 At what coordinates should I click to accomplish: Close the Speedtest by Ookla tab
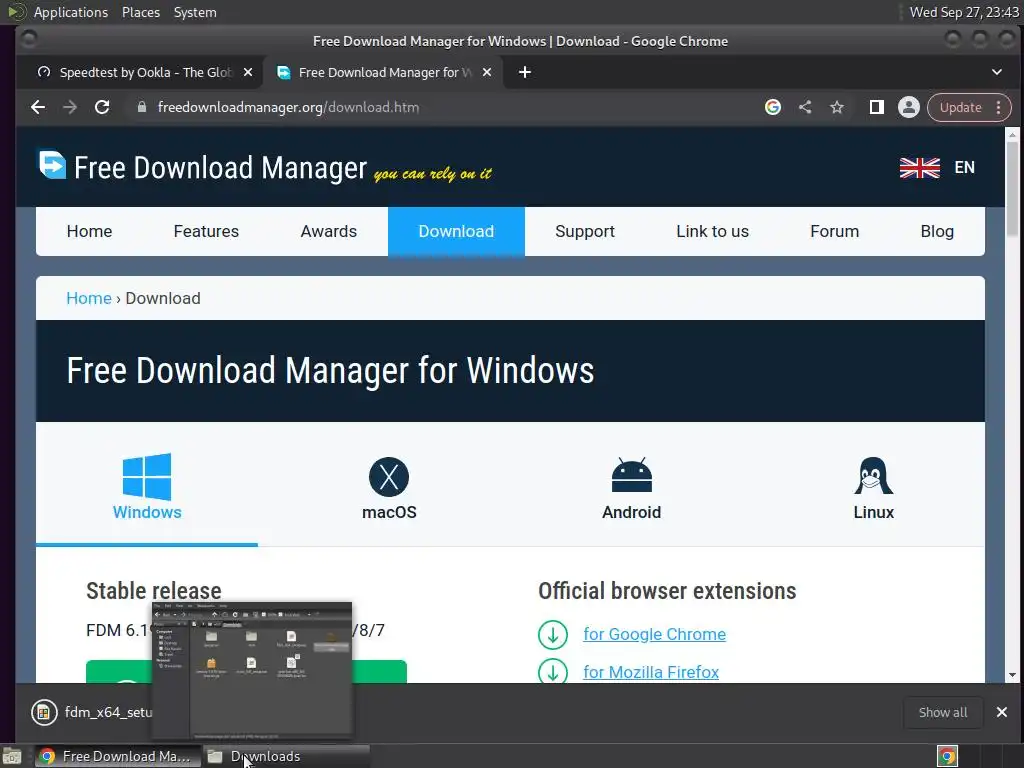coord(248,72)
